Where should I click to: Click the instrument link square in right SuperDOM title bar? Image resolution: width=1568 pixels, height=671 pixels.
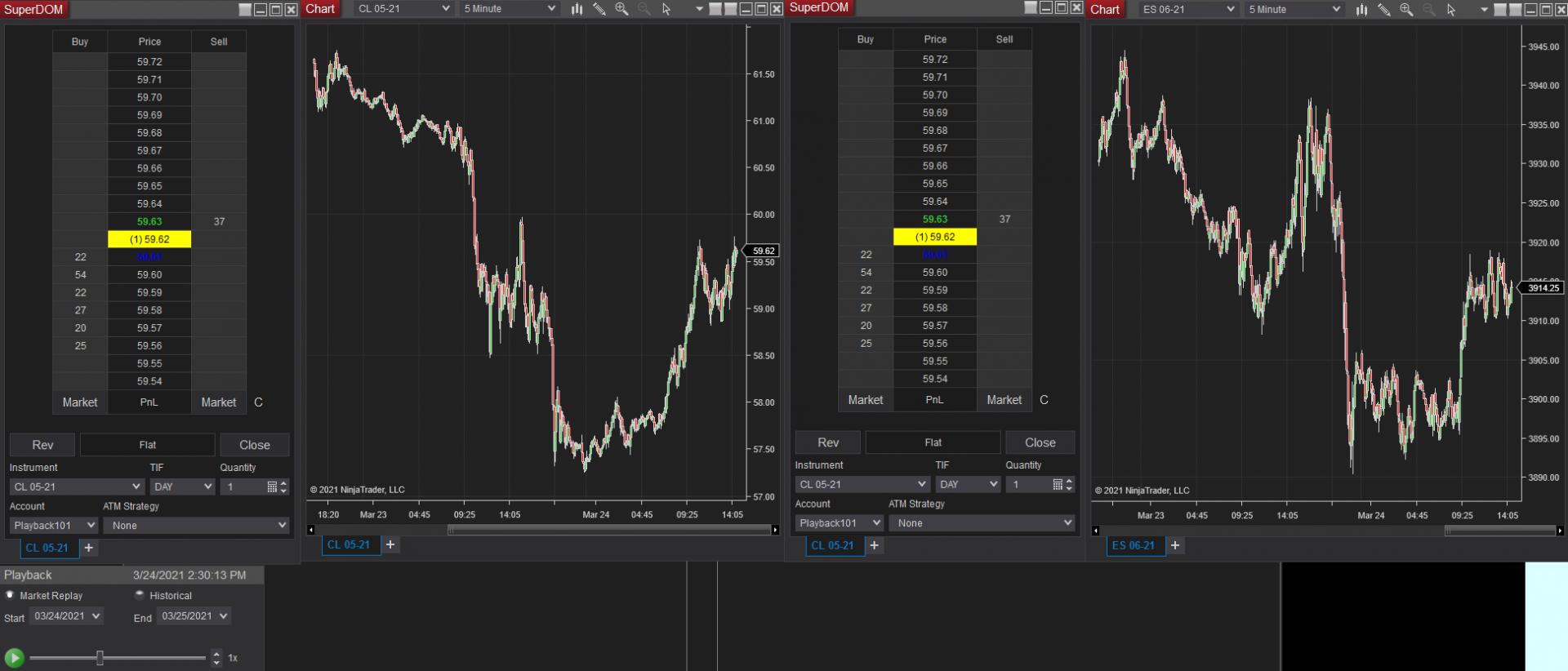(1031, 7)
